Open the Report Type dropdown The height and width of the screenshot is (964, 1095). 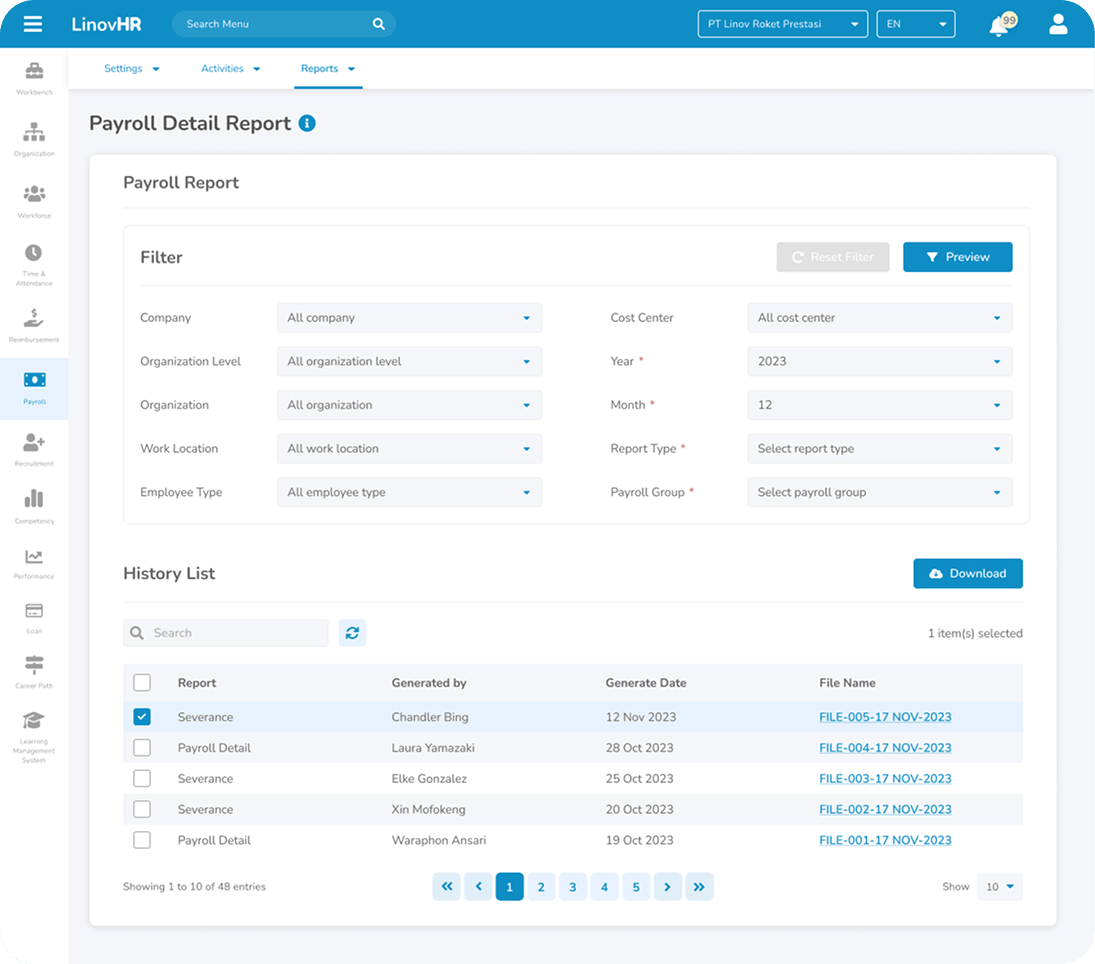pos(879,448)
